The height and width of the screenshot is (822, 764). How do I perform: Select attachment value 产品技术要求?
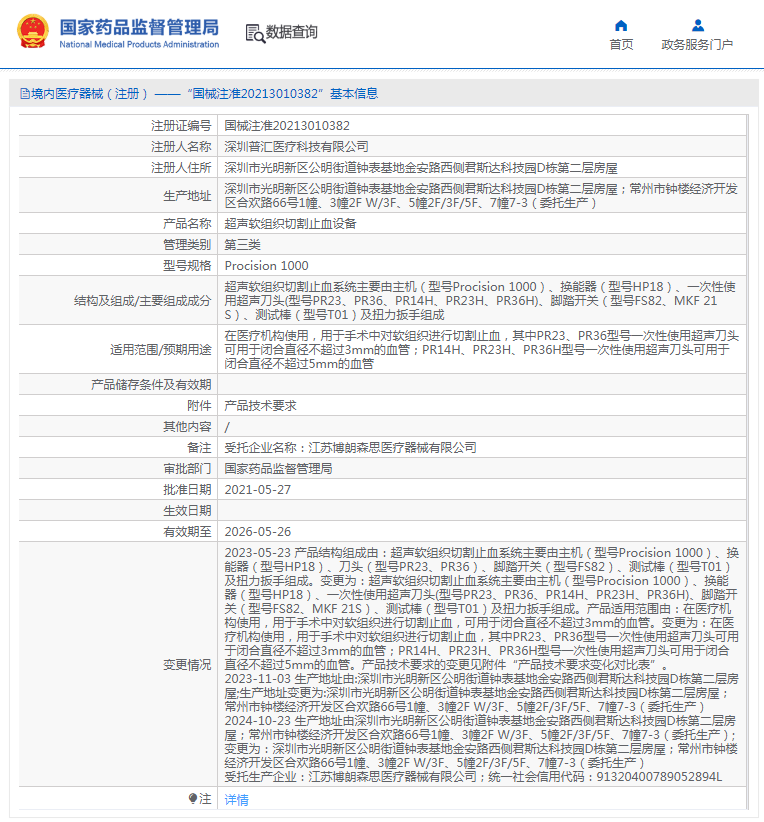coord(260,406)
